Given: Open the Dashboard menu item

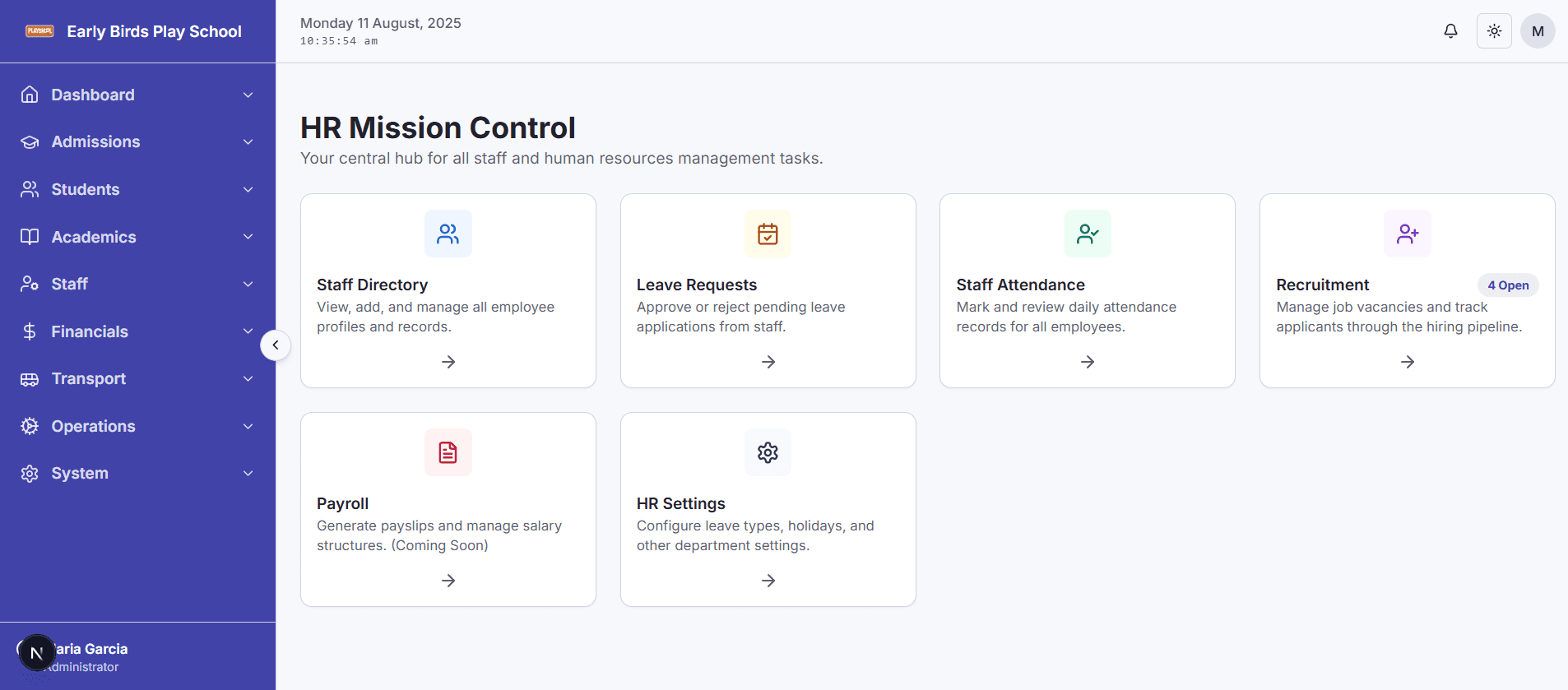Looking at the screenshot, I should [x=137, y=95].
